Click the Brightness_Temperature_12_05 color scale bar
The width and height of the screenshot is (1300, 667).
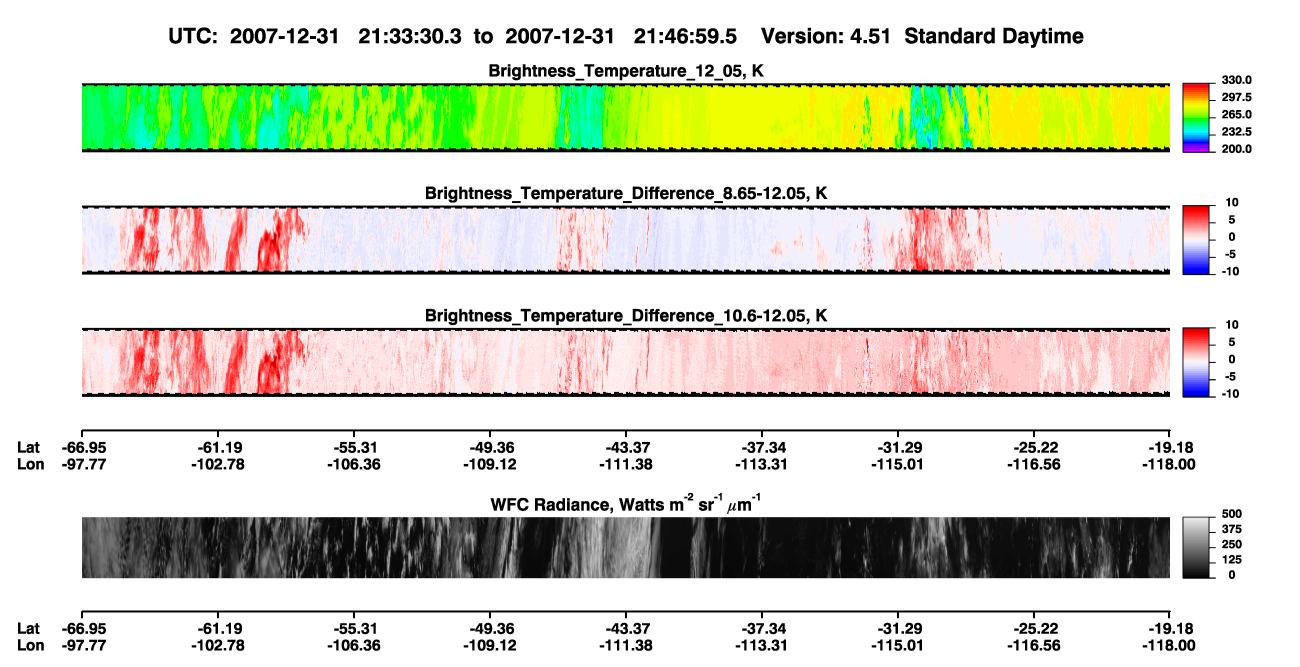(1196, 116)
